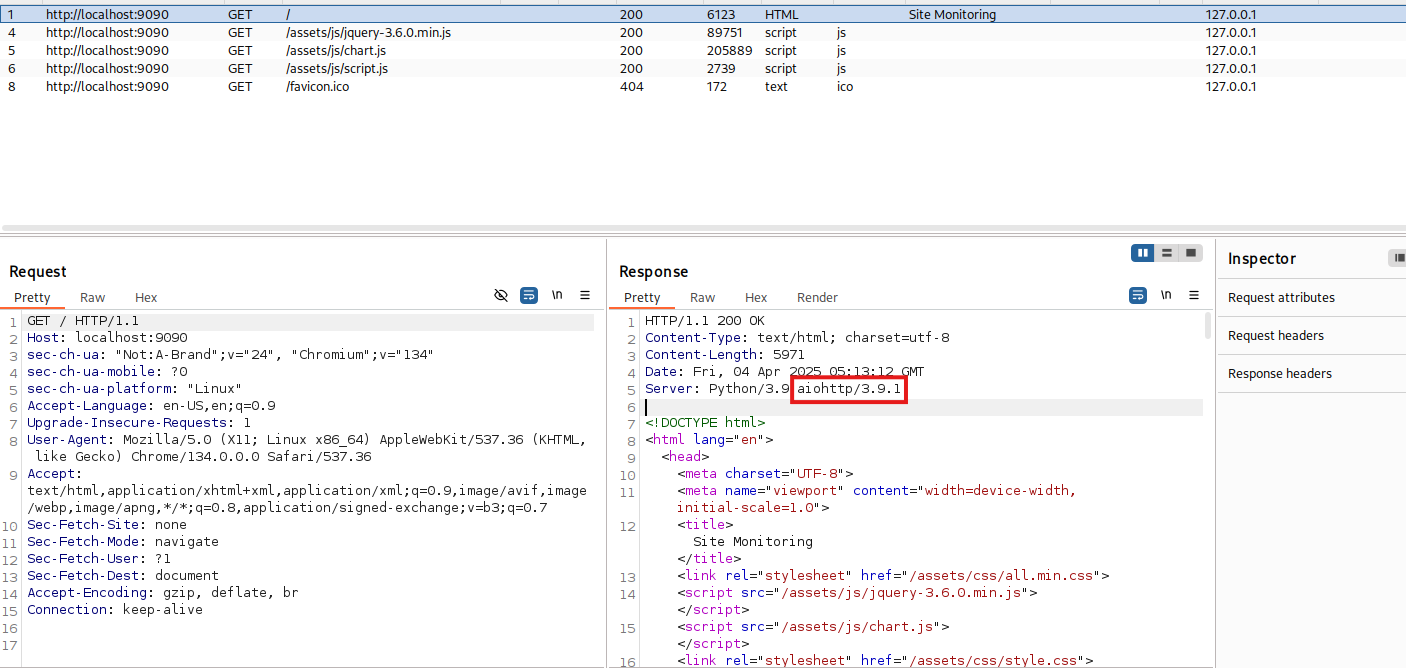Click the Upgrade-Insecure-Requests header line
Image resolution: width=1406 pixels, height=668 pixels.
tap(139, 423)
